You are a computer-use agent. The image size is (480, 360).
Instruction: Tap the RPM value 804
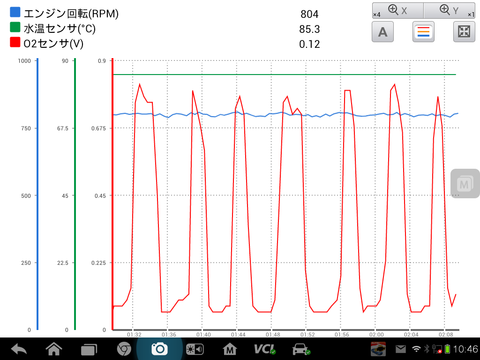click(x=309, y=14)
